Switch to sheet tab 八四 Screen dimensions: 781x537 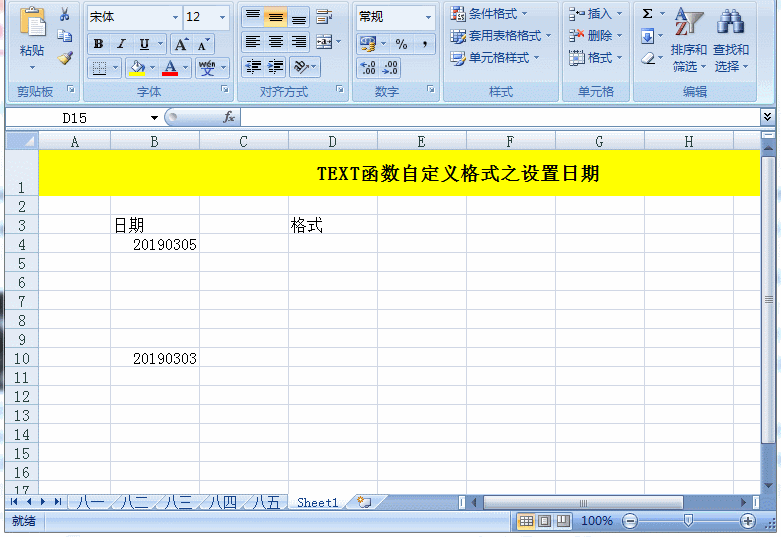[222, 502]
